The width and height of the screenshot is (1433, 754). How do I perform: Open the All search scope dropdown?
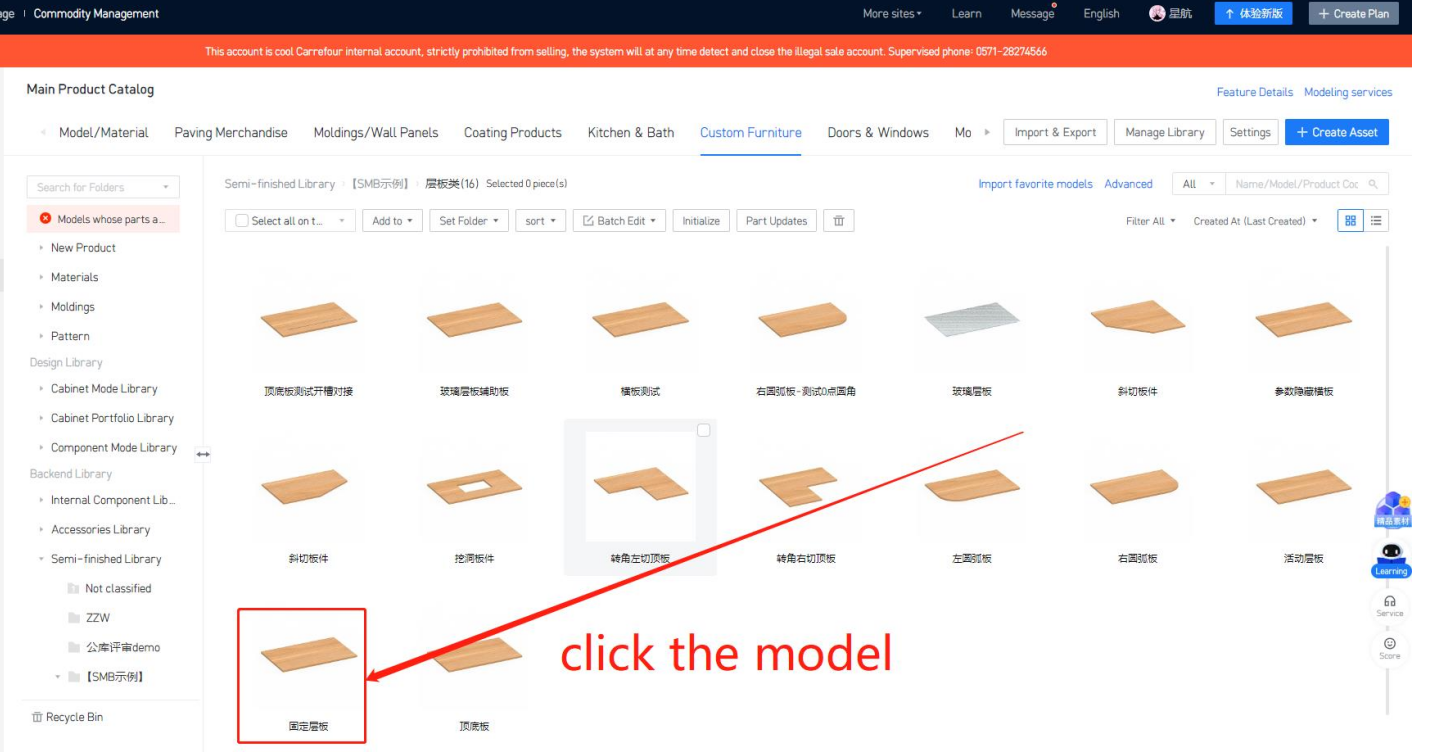click(x=1198, y=184)
